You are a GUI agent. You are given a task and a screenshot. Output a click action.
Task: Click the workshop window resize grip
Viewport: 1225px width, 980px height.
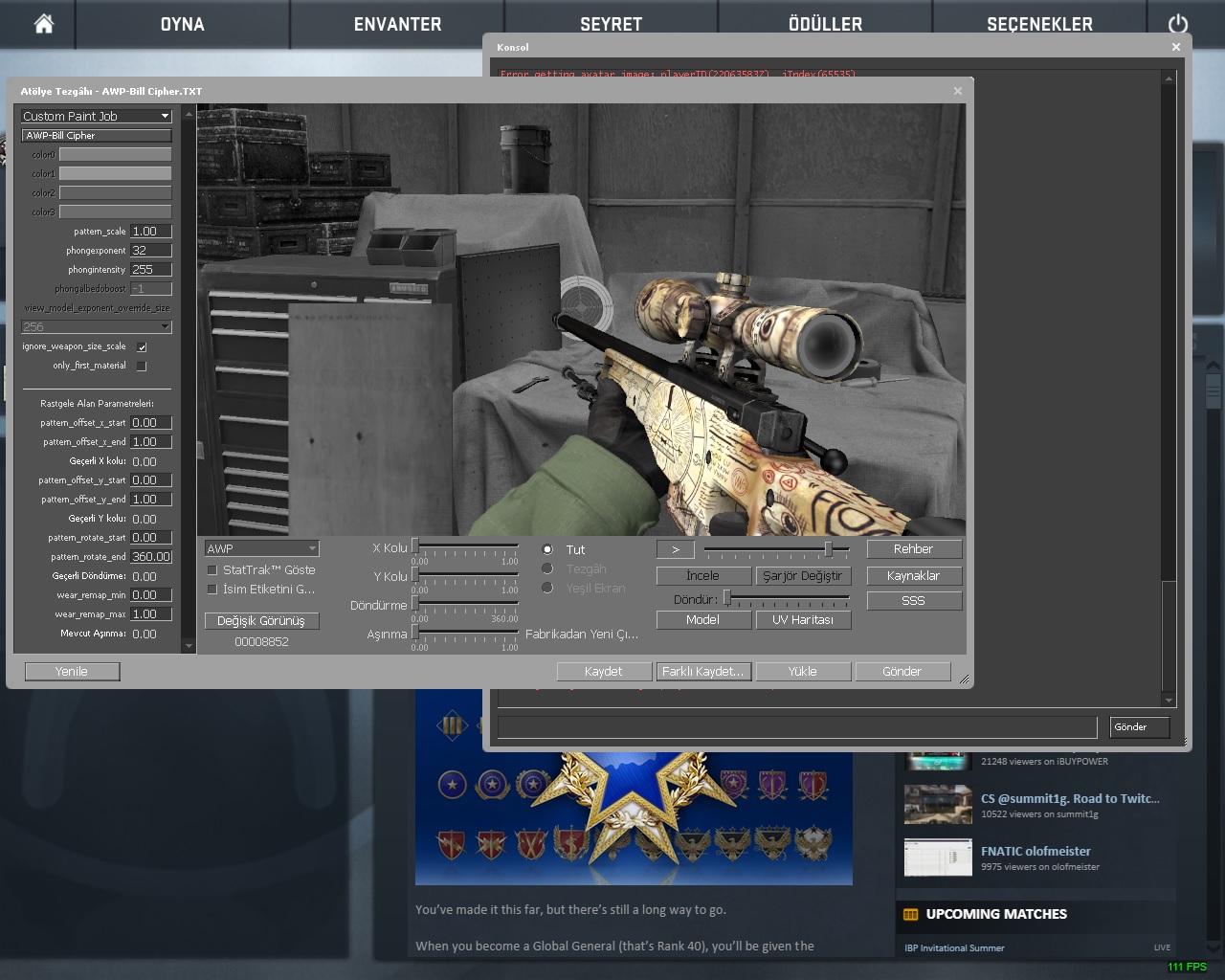965,679
